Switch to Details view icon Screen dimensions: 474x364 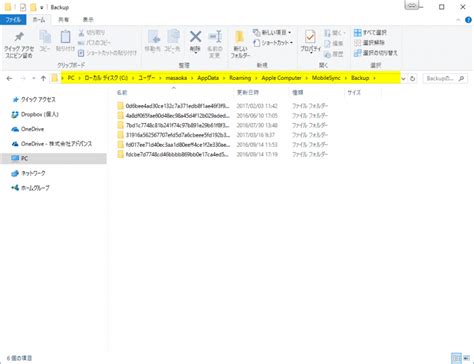tap(456, 358)
